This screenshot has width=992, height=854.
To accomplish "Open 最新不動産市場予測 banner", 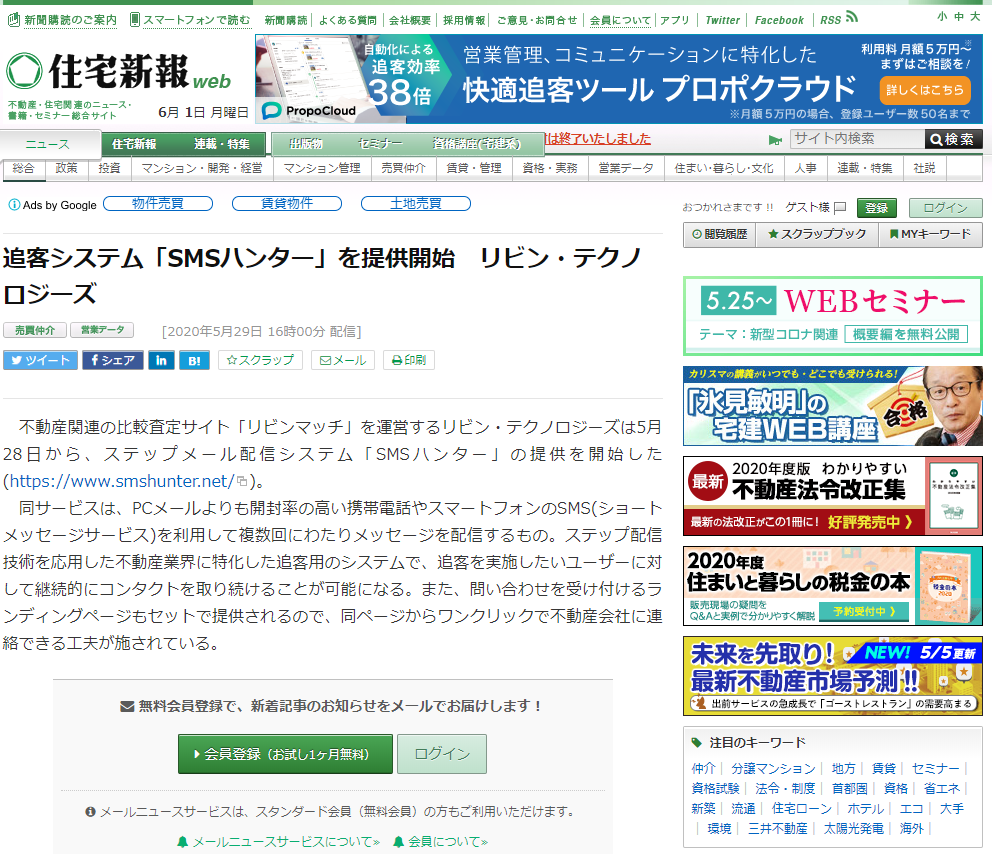I will tap(833, 676).
